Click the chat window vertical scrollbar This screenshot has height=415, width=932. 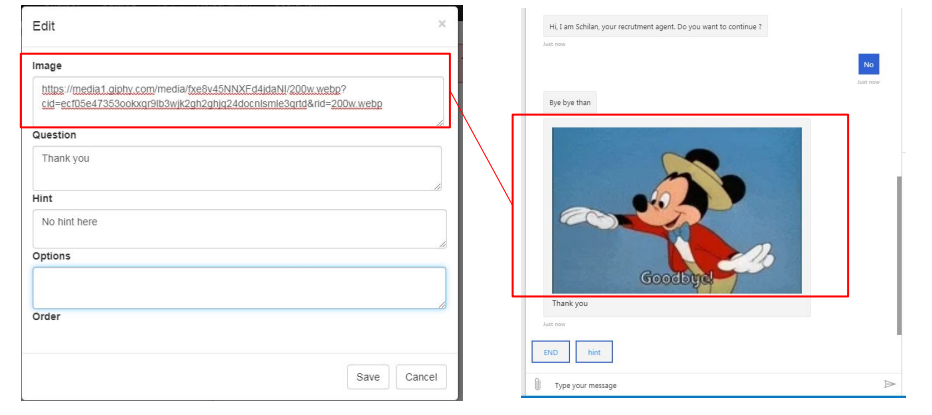(899, 256)
